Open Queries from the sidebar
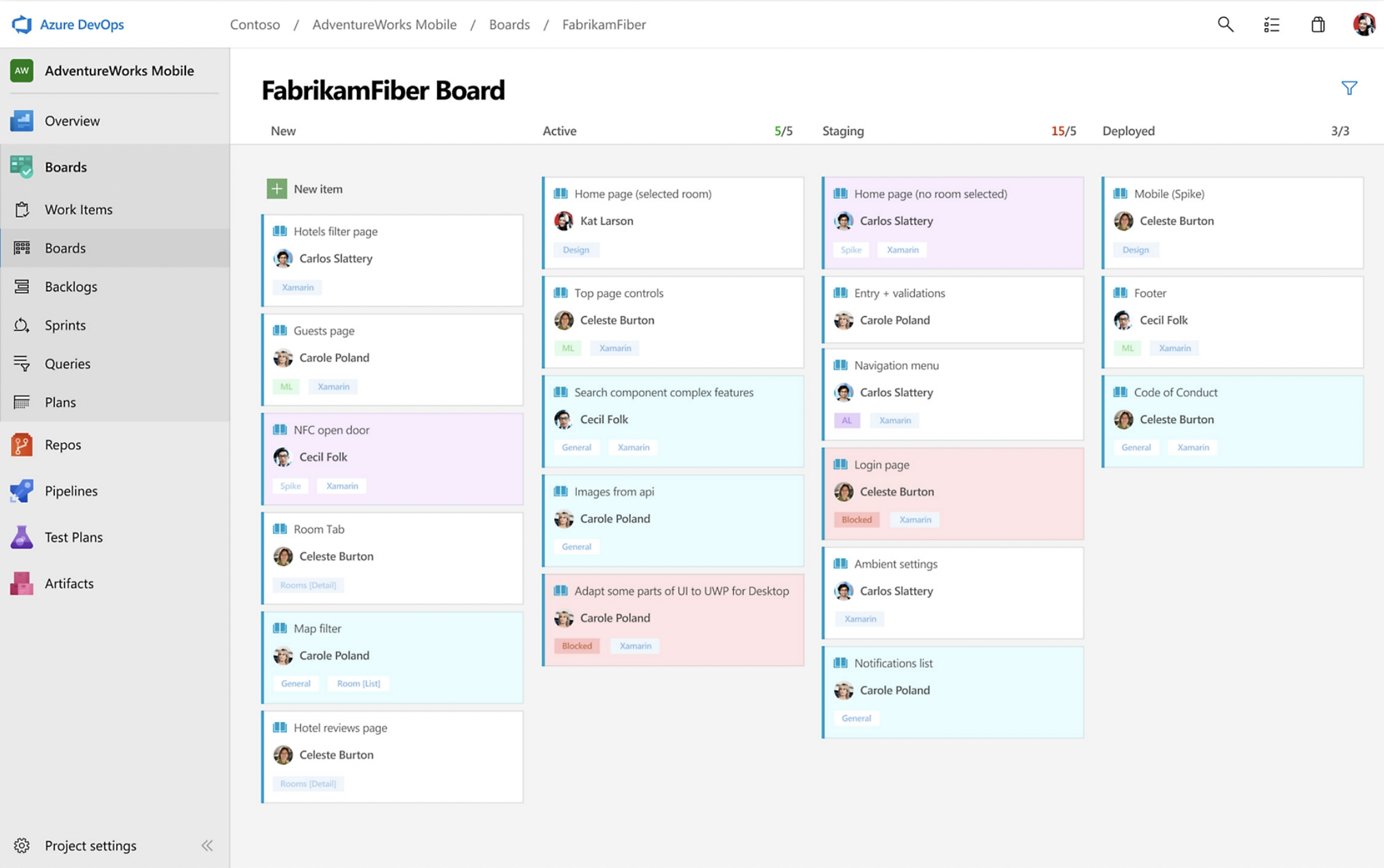The image size is (1384, 868). click(67, 363)
